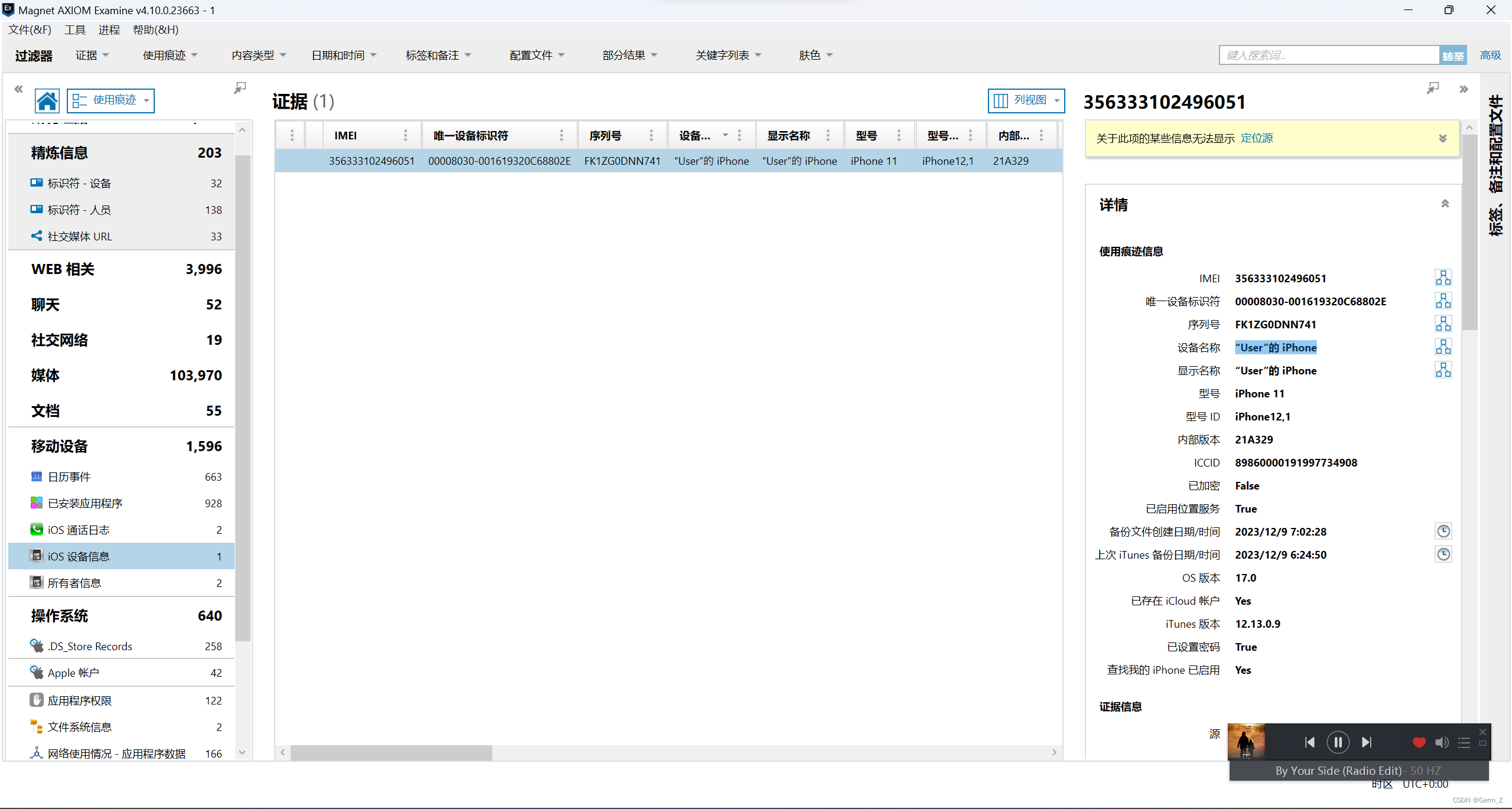
Task: Select the iOS 通话日志 phone icon
Action: click(37, 530)
